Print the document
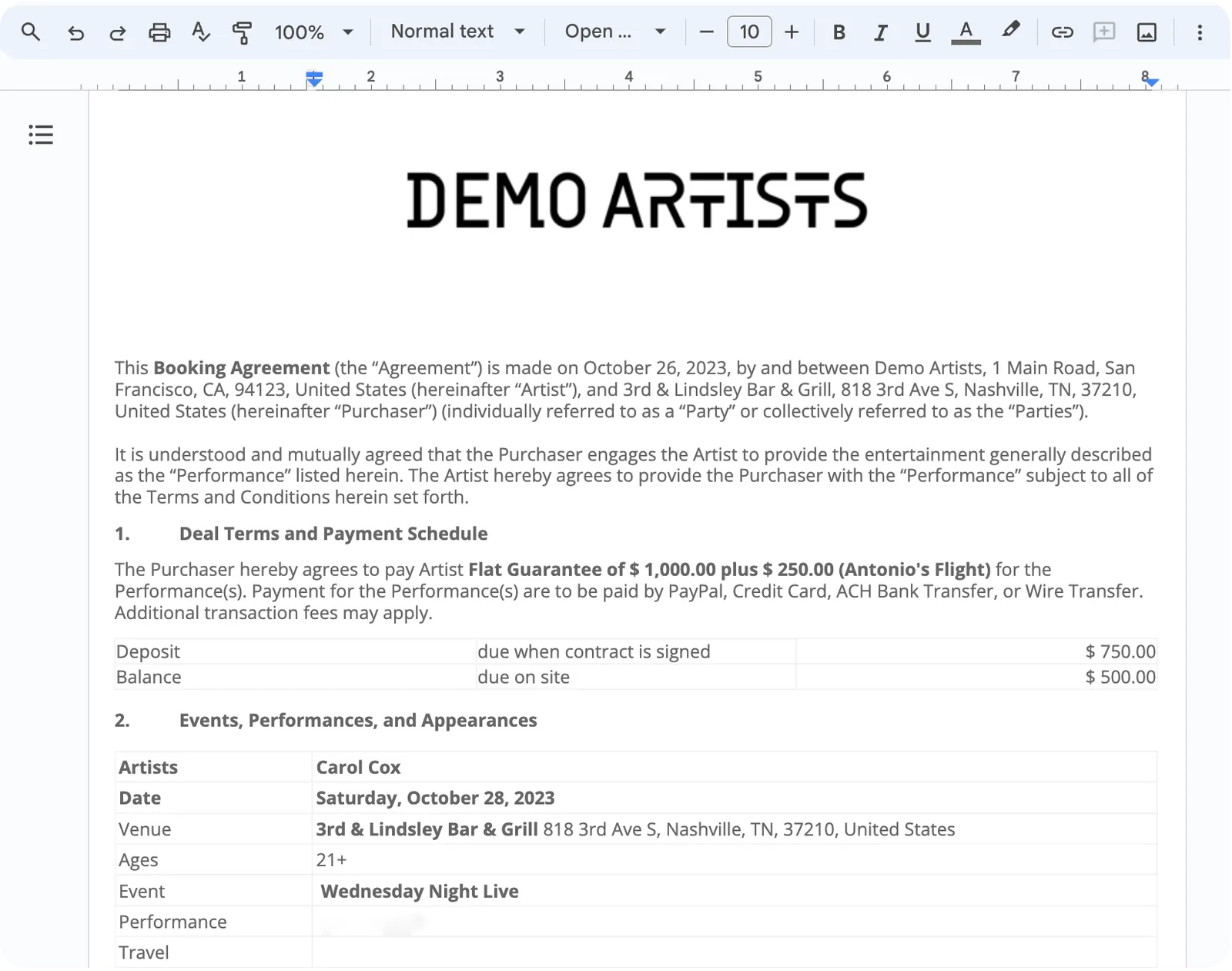The width and height of the screenshot is (1232, 971). (x=159, y=32)
